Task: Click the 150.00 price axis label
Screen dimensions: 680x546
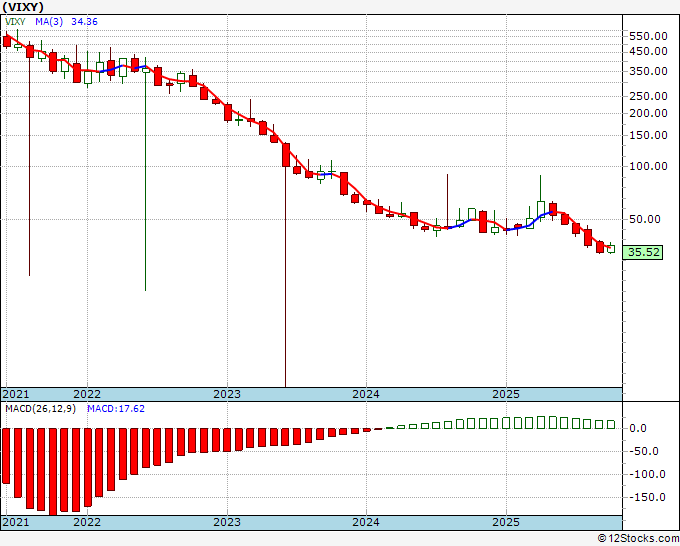Action: (x=648, y=135)
